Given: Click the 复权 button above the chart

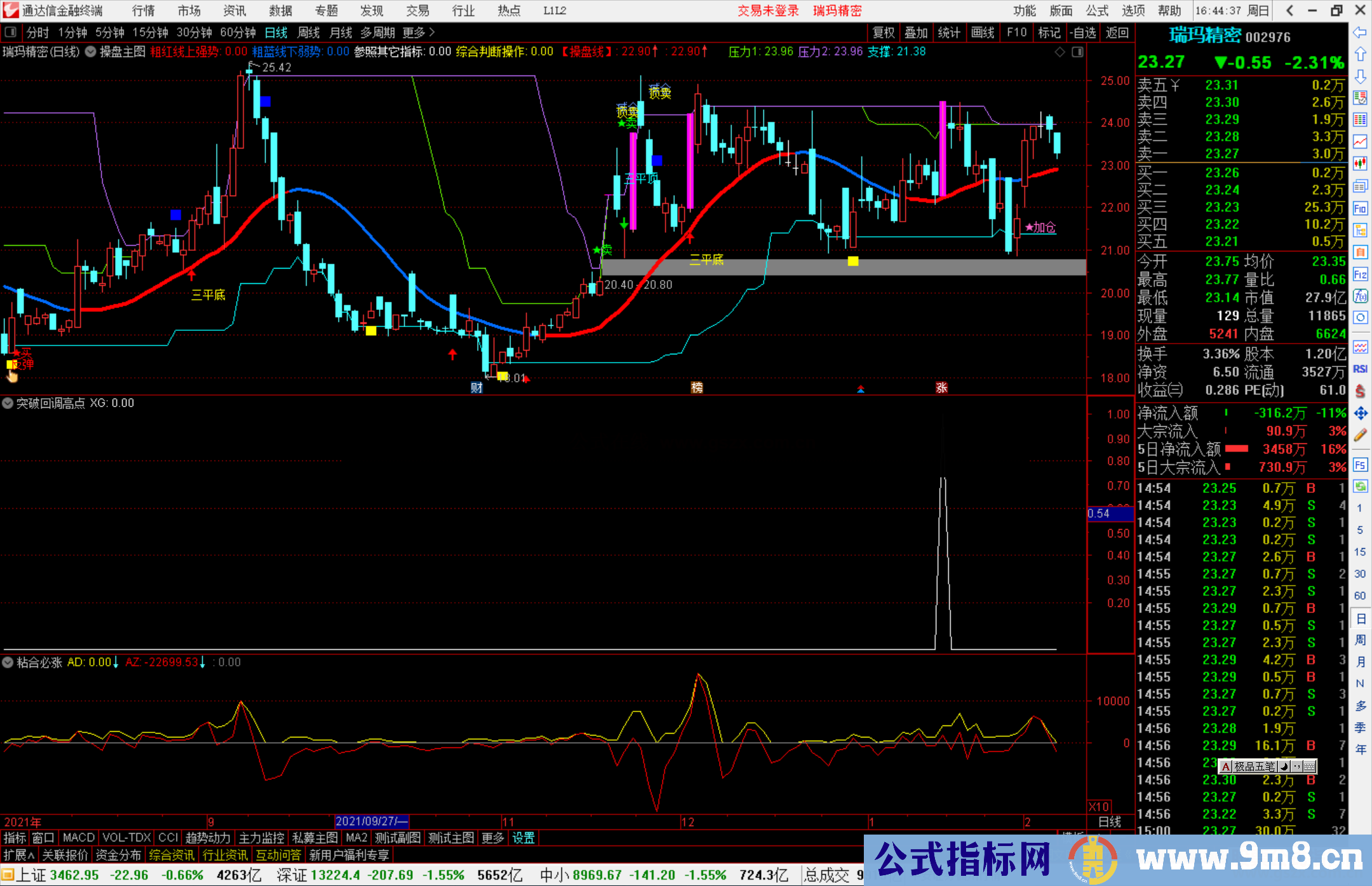Looking at the screenshot, I should pos(884,32).
